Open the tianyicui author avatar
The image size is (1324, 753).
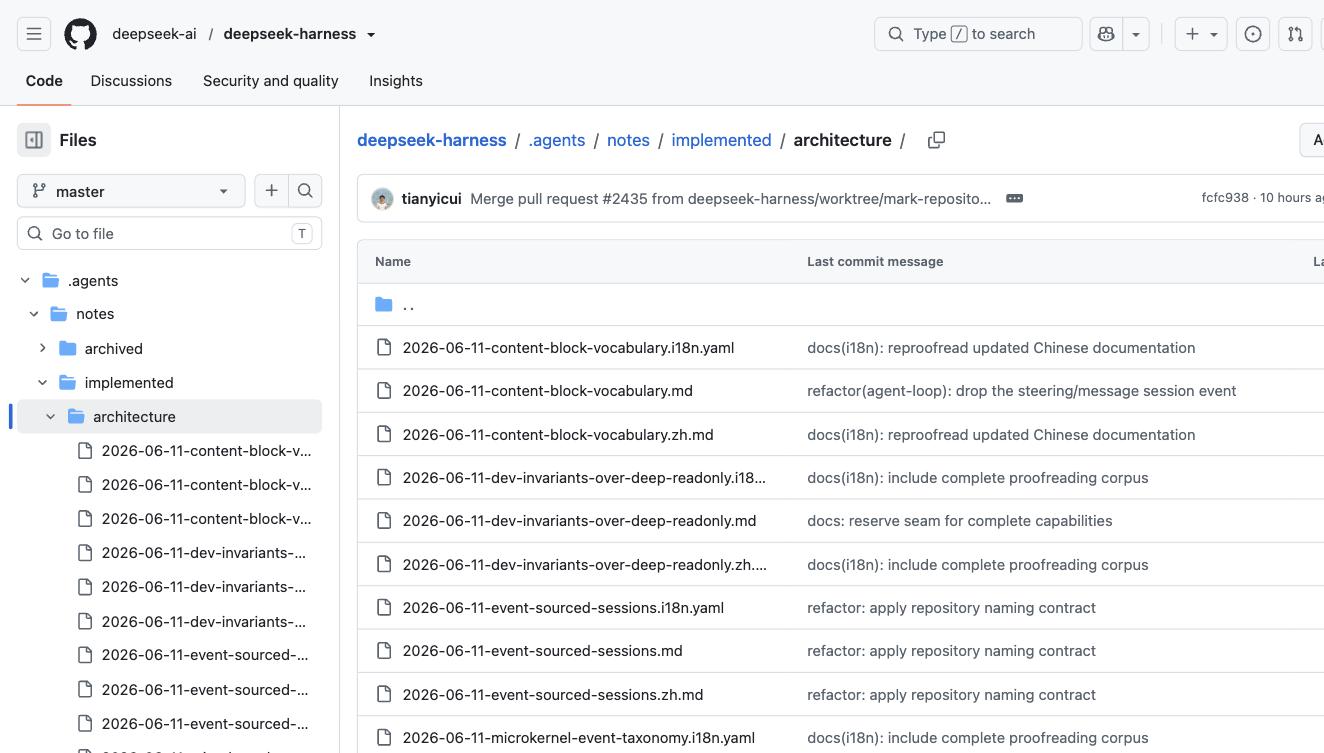pos(382,199)
